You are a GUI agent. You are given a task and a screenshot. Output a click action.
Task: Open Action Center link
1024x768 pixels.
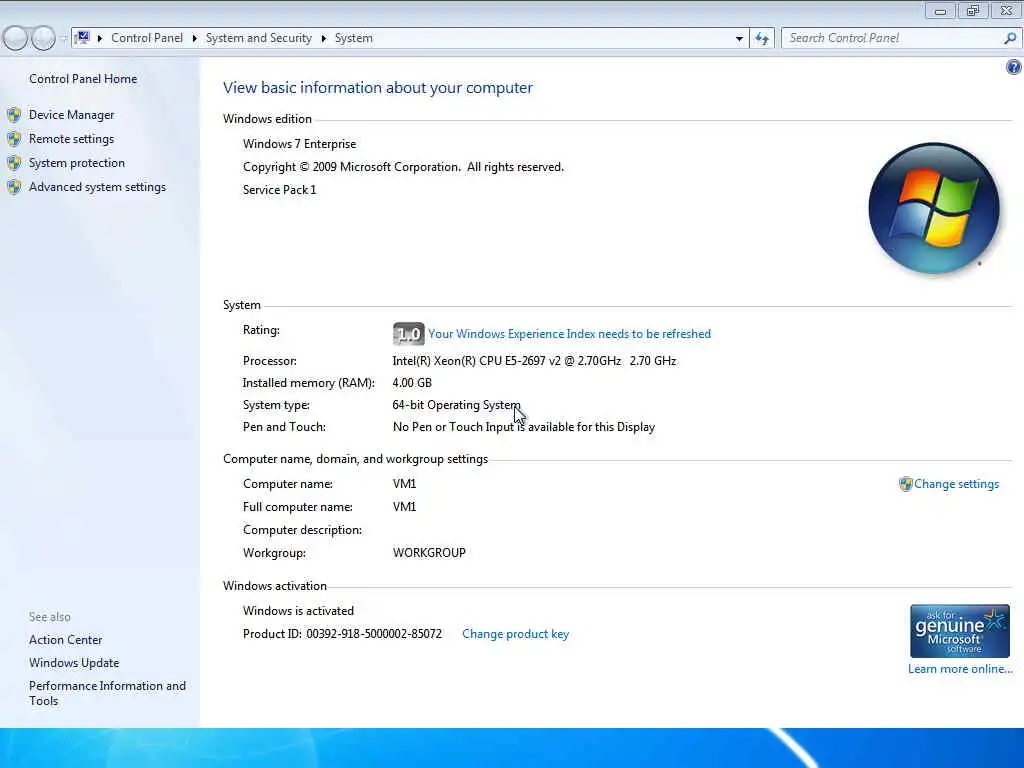tap(65, 640)
